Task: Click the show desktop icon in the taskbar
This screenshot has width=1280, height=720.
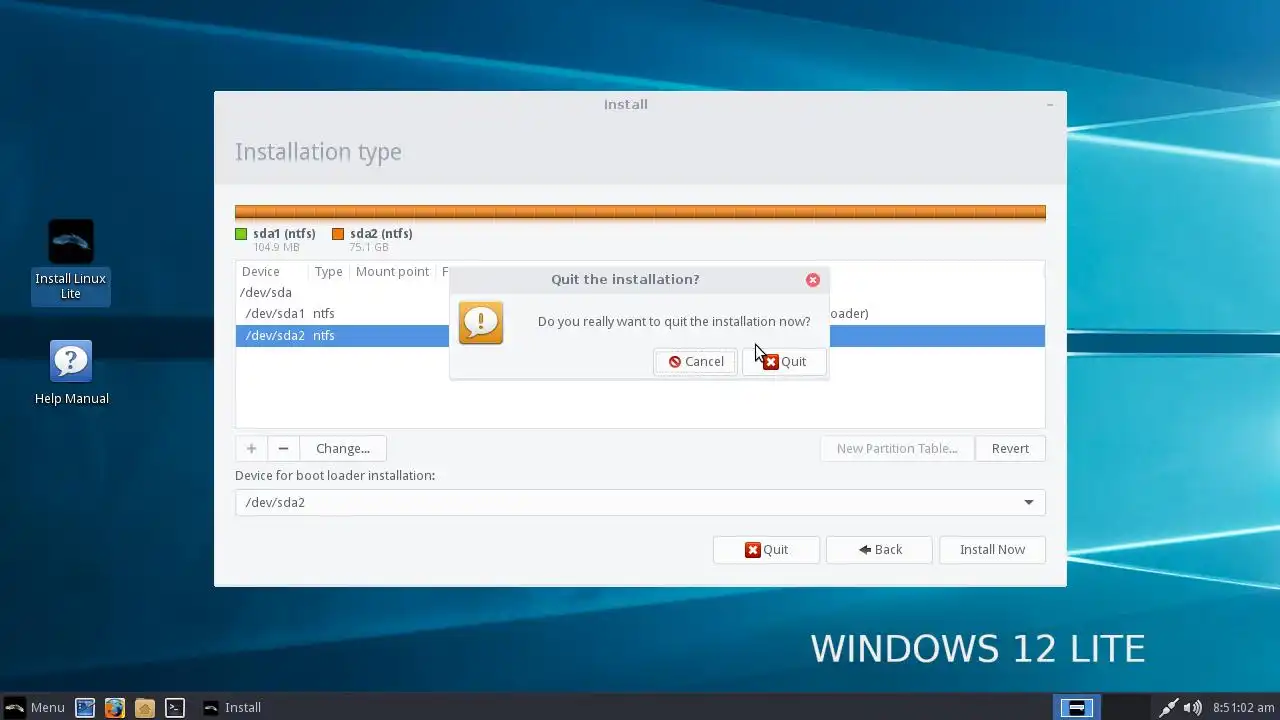Action: point(85,707)
